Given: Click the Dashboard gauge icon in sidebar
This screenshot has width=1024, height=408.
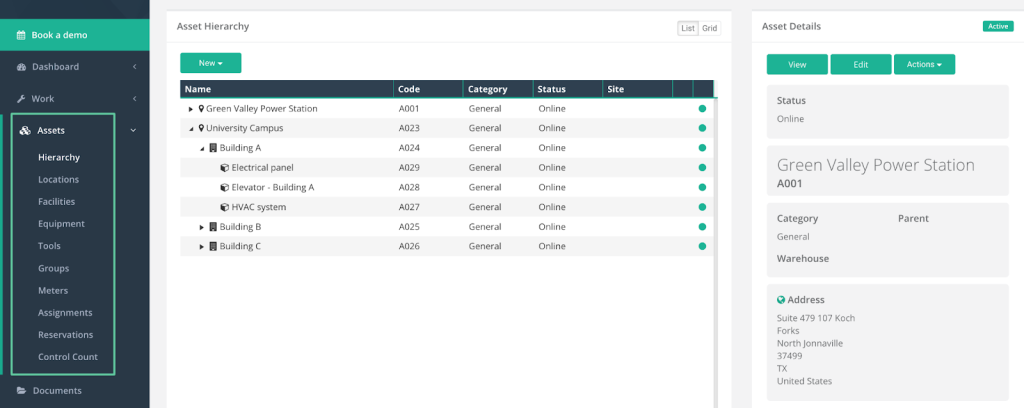Looking at the screenshot, I should point(22,67).
